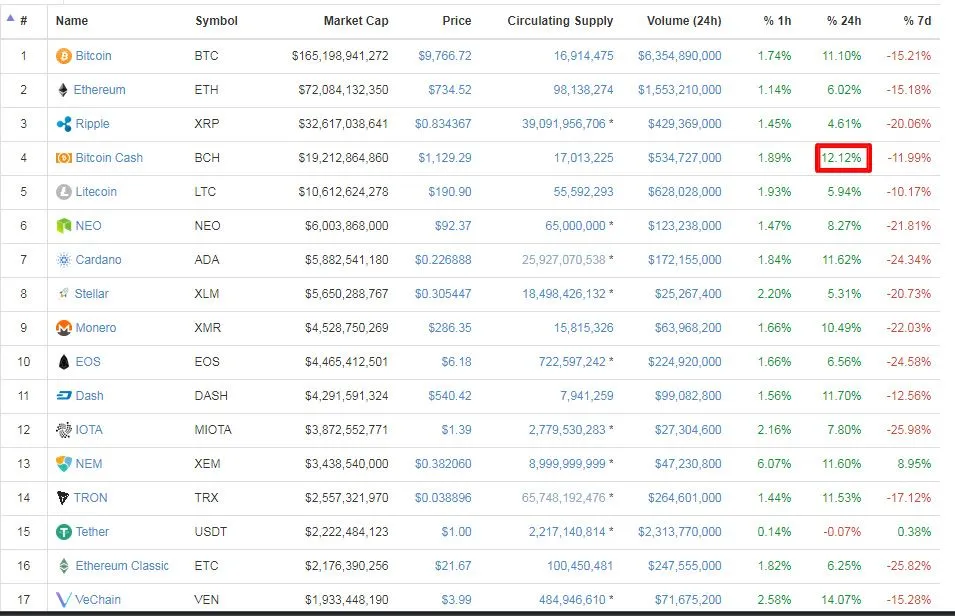955x616 pixels.
Task: Open the Litecoin name link
Action: [x=96, y=192]
